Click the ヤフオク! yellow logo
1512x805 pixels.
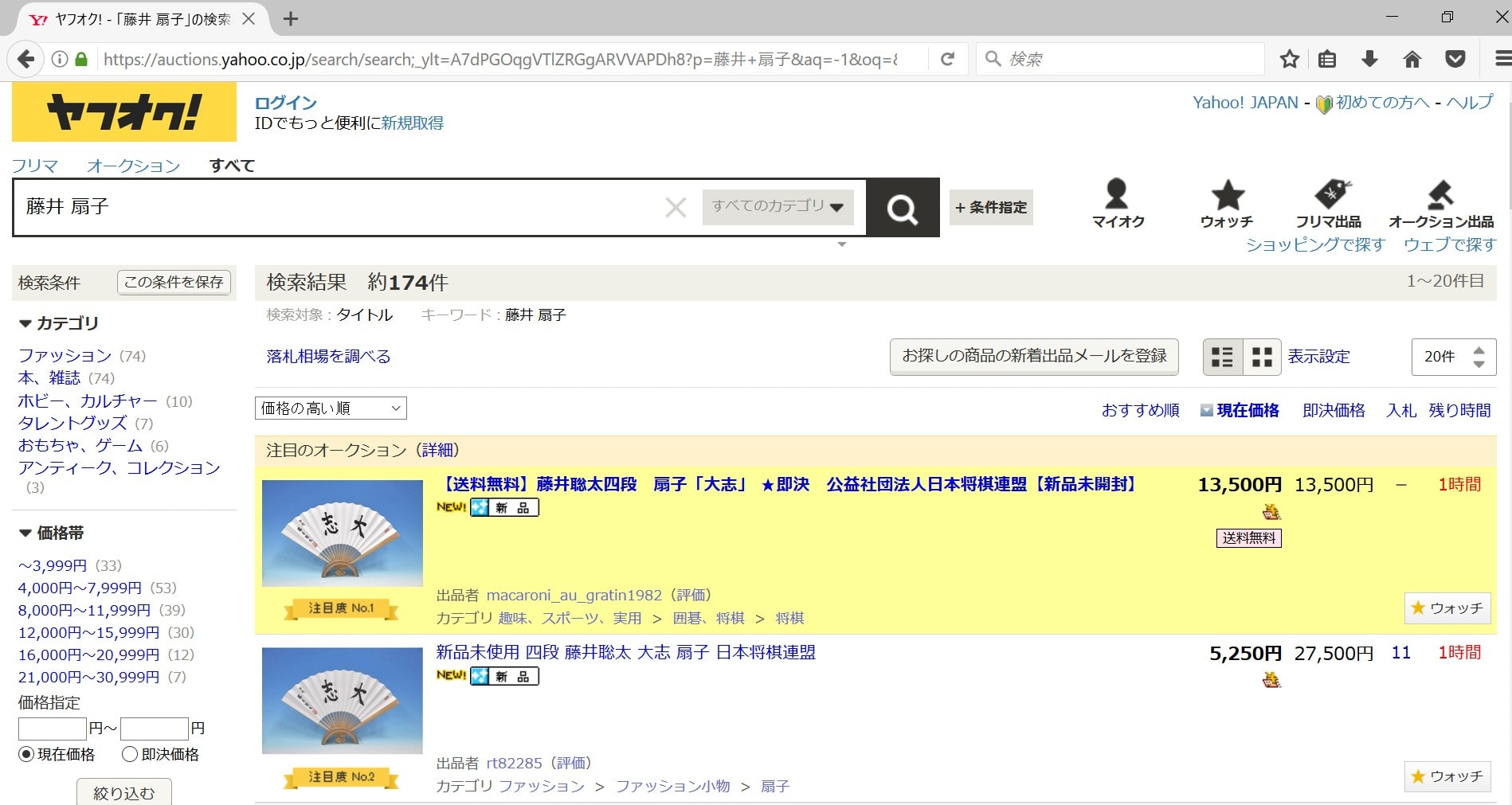pyautogui.click(x=124, y=111)
